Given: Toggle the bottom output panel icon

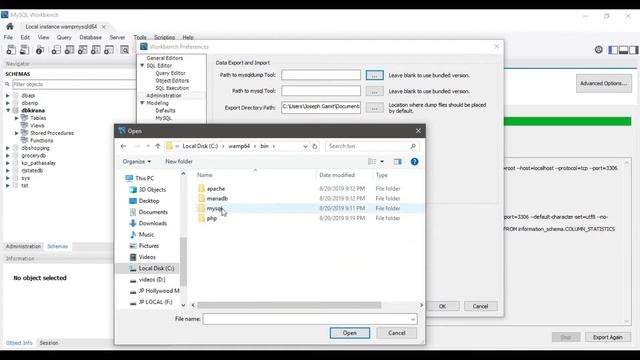Looking at the screenshot, I should coord(623,50).
